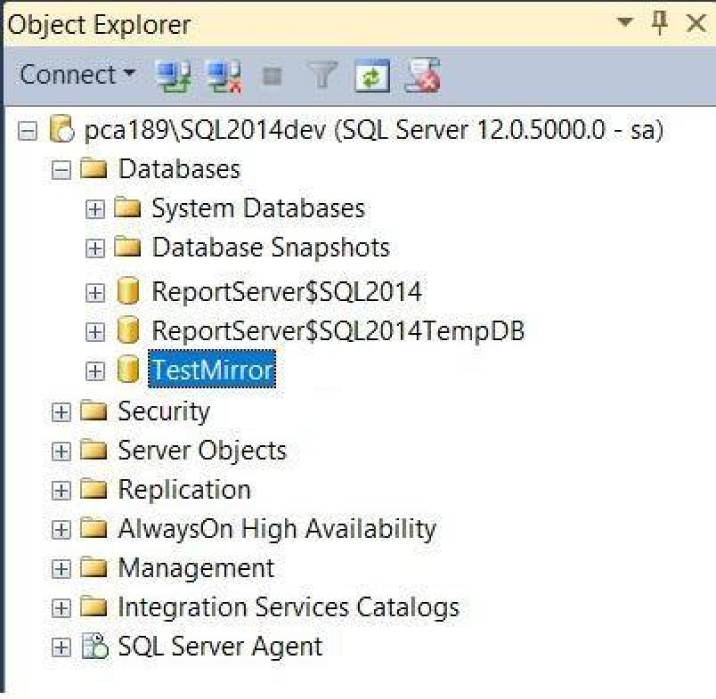Click the Object Explorer title bar text
Image resolution: width=716 pixels, height=699 pixels.
coord(99,26)
